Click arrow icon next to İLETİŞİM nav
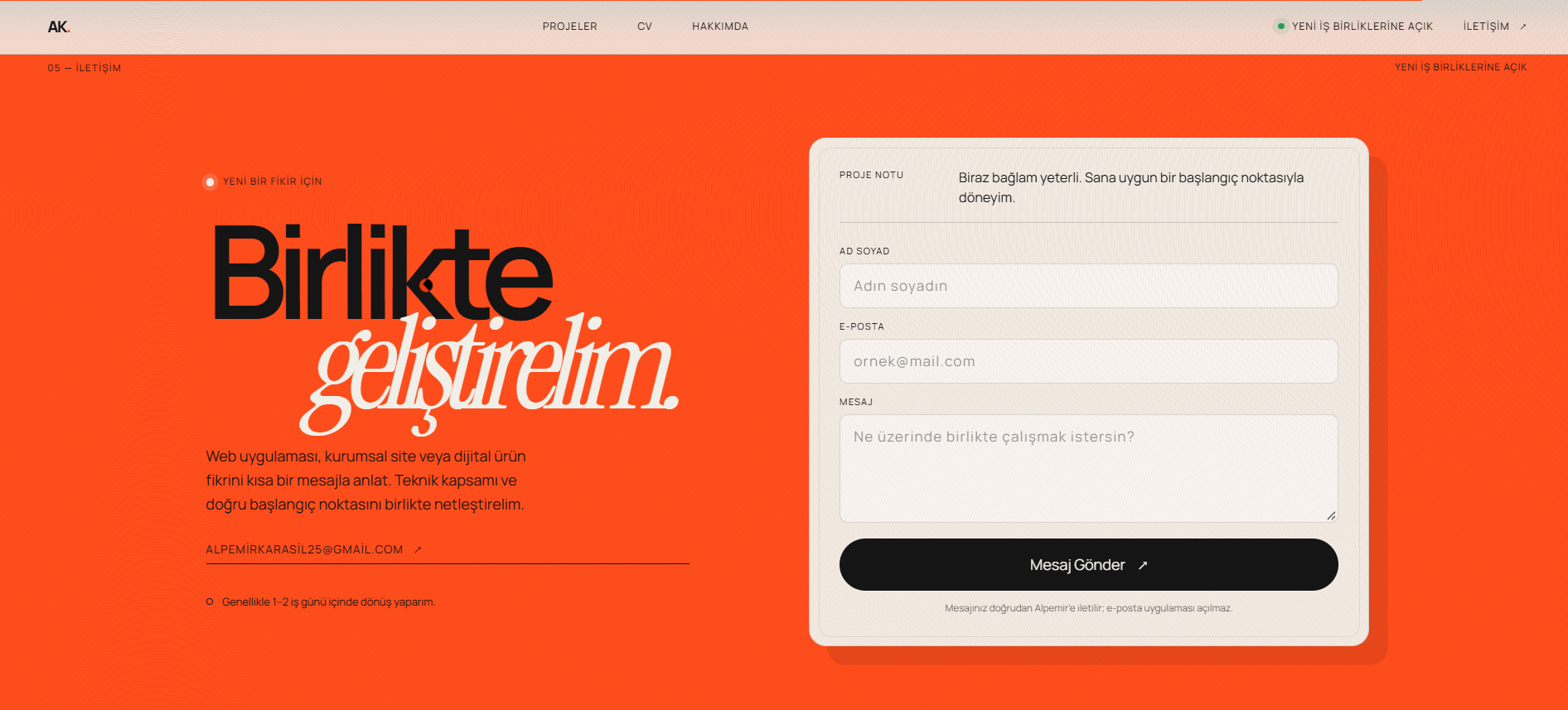1568x710 pixels. (1523, 27)
